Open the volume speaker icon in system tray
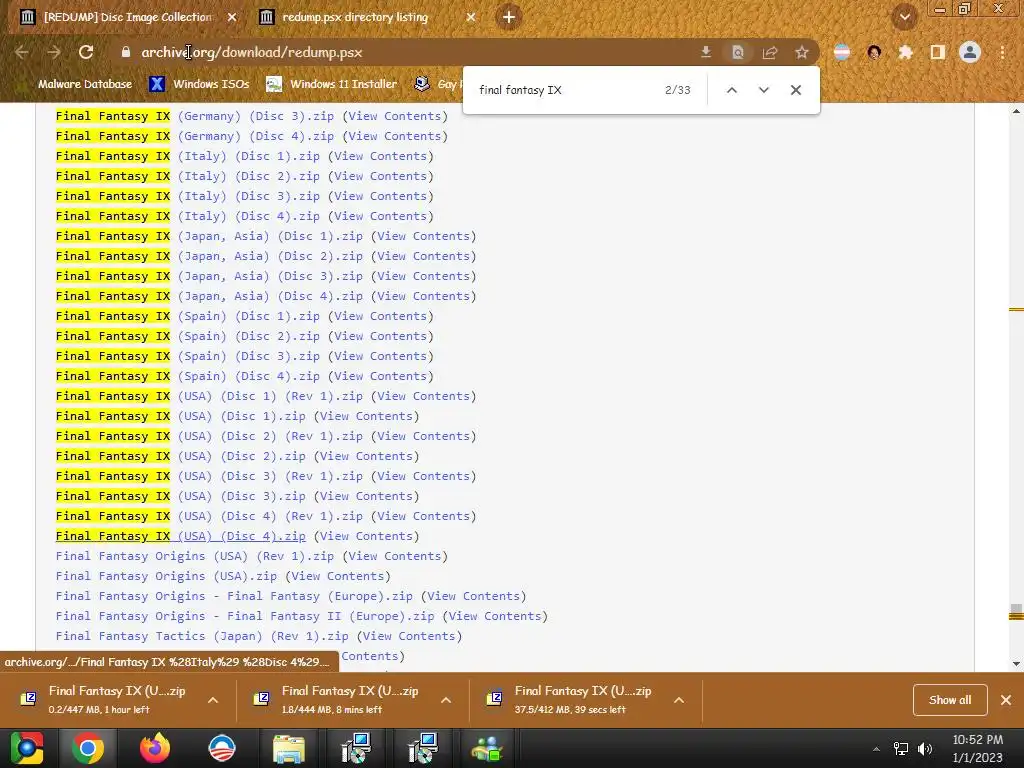 coord(924,749)
